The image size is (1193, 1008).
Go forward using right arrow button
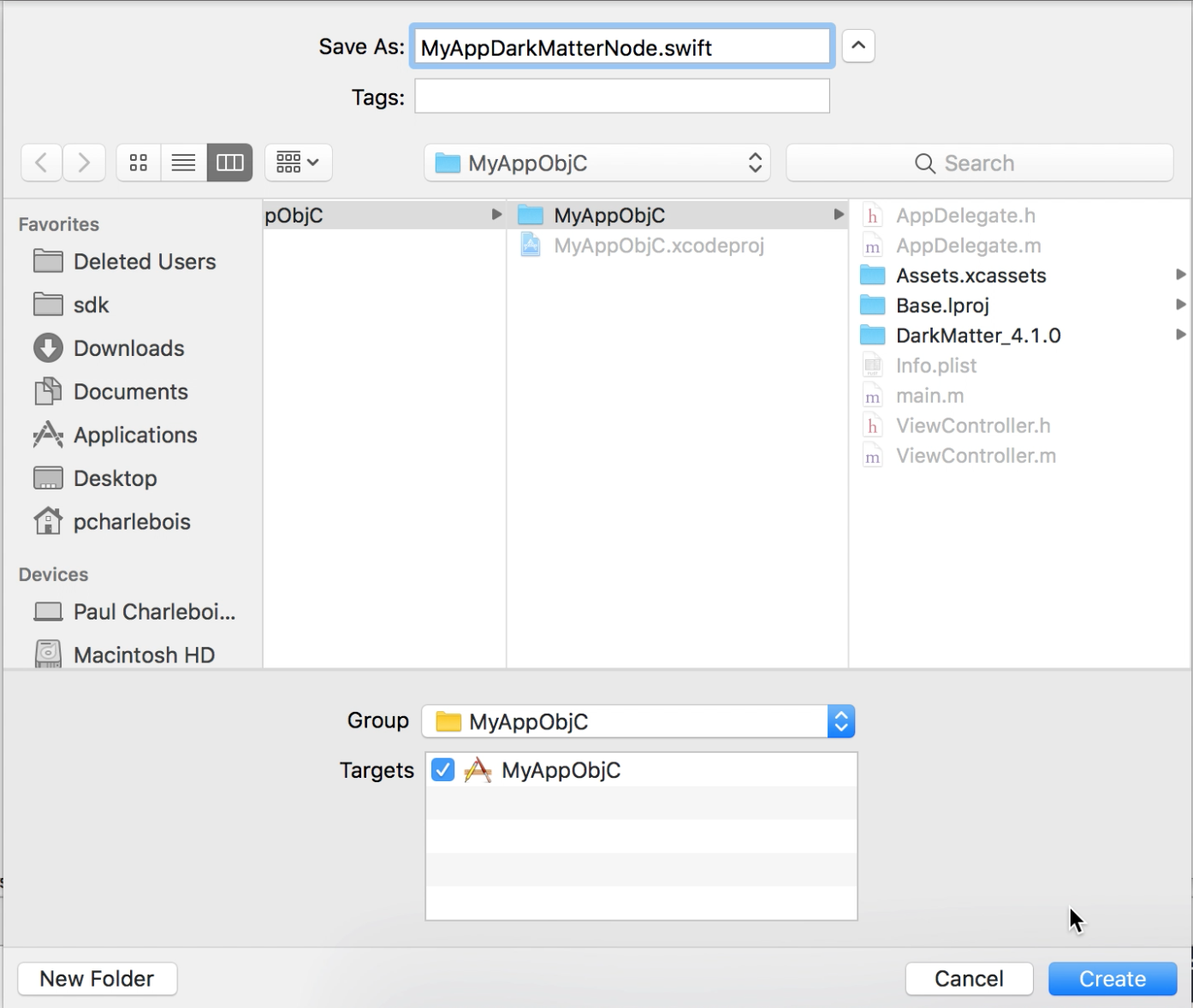click(x=84, y=163)
